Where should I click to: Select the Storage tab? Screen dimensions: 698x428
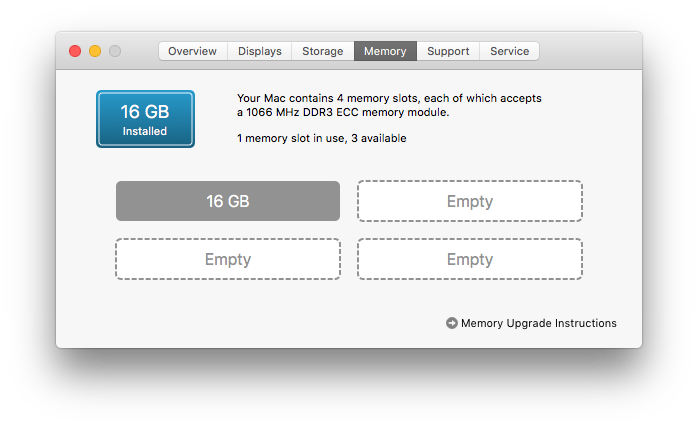[x=322, y=51]
